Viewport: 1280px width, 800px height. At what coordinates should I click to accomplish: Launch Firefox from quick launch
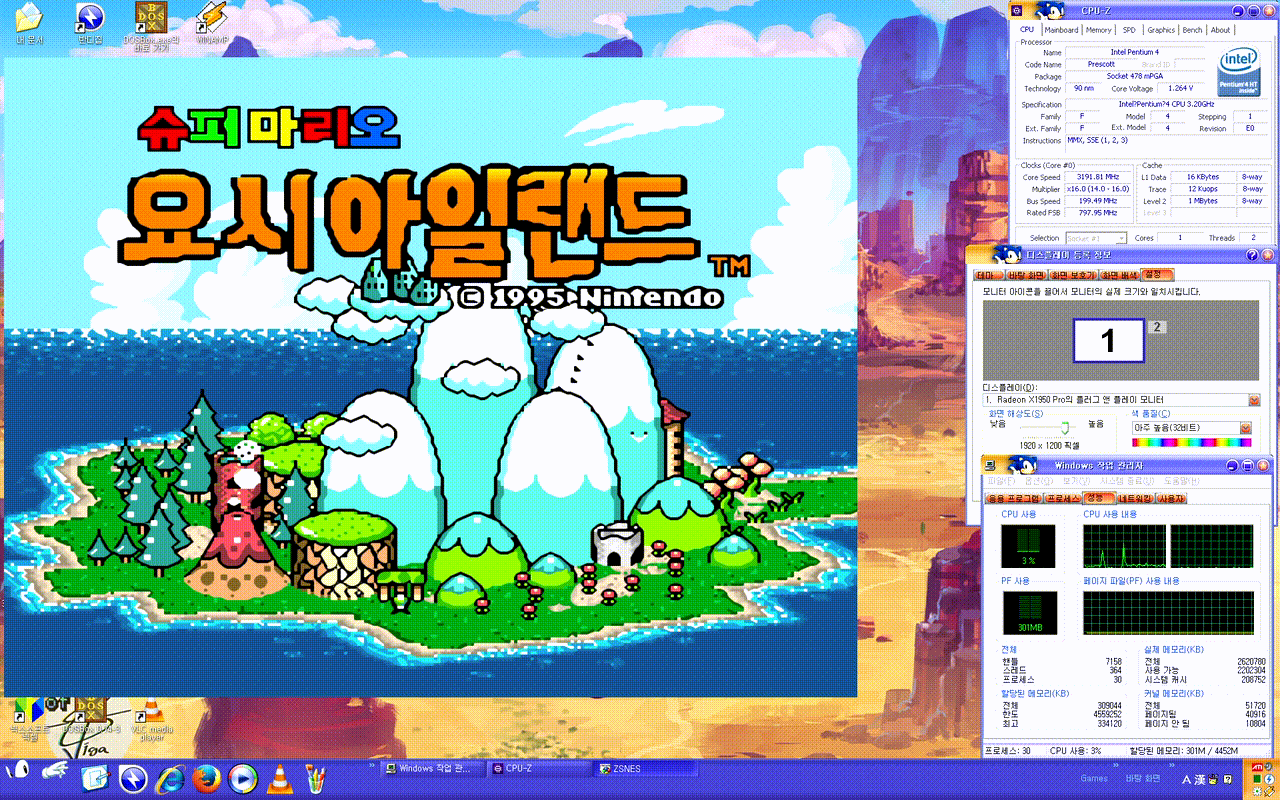(x=207, y=777)
